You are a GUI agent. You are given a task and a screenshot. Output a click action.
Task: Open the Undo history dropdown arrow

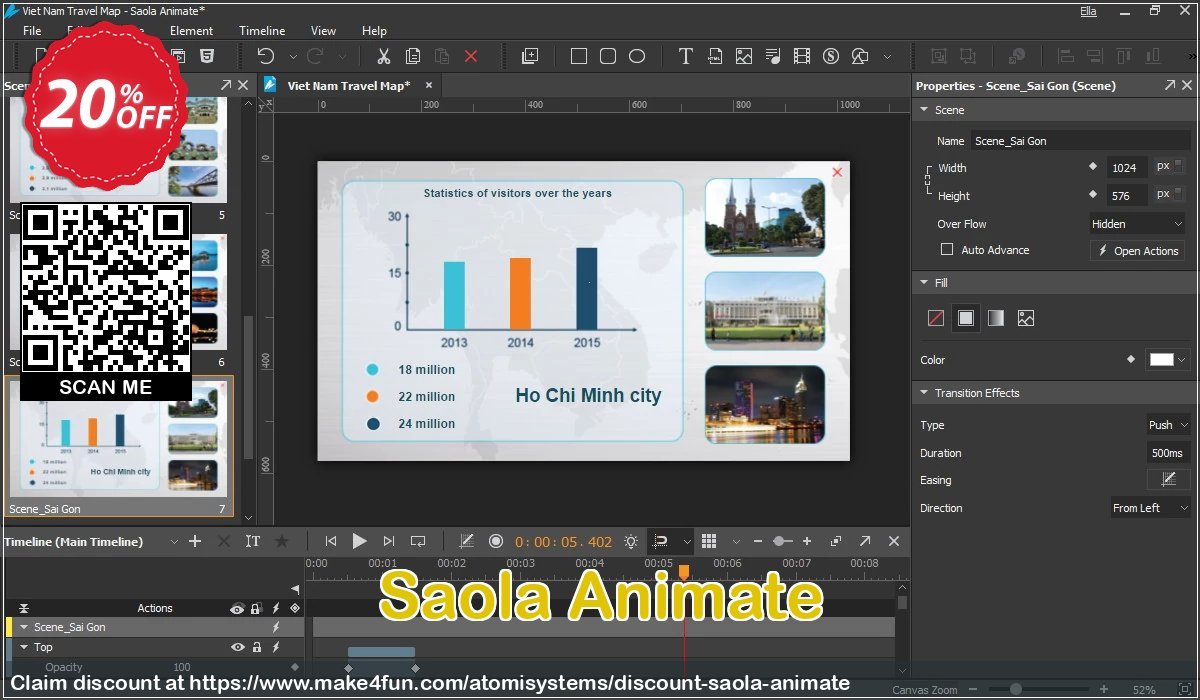point(293,56)
